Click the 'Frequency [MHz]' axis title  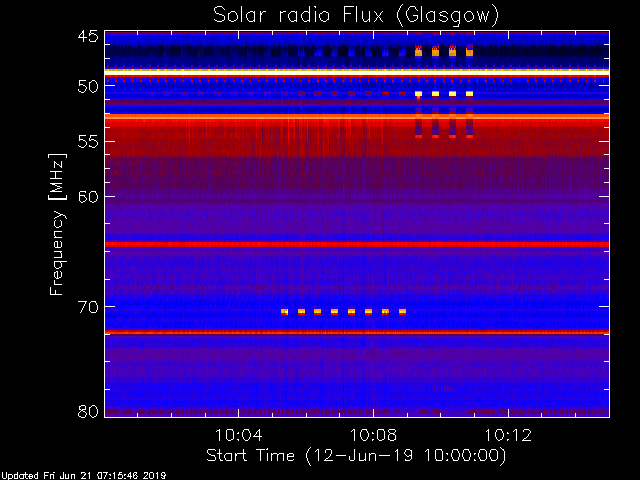[x=57, y=224]
